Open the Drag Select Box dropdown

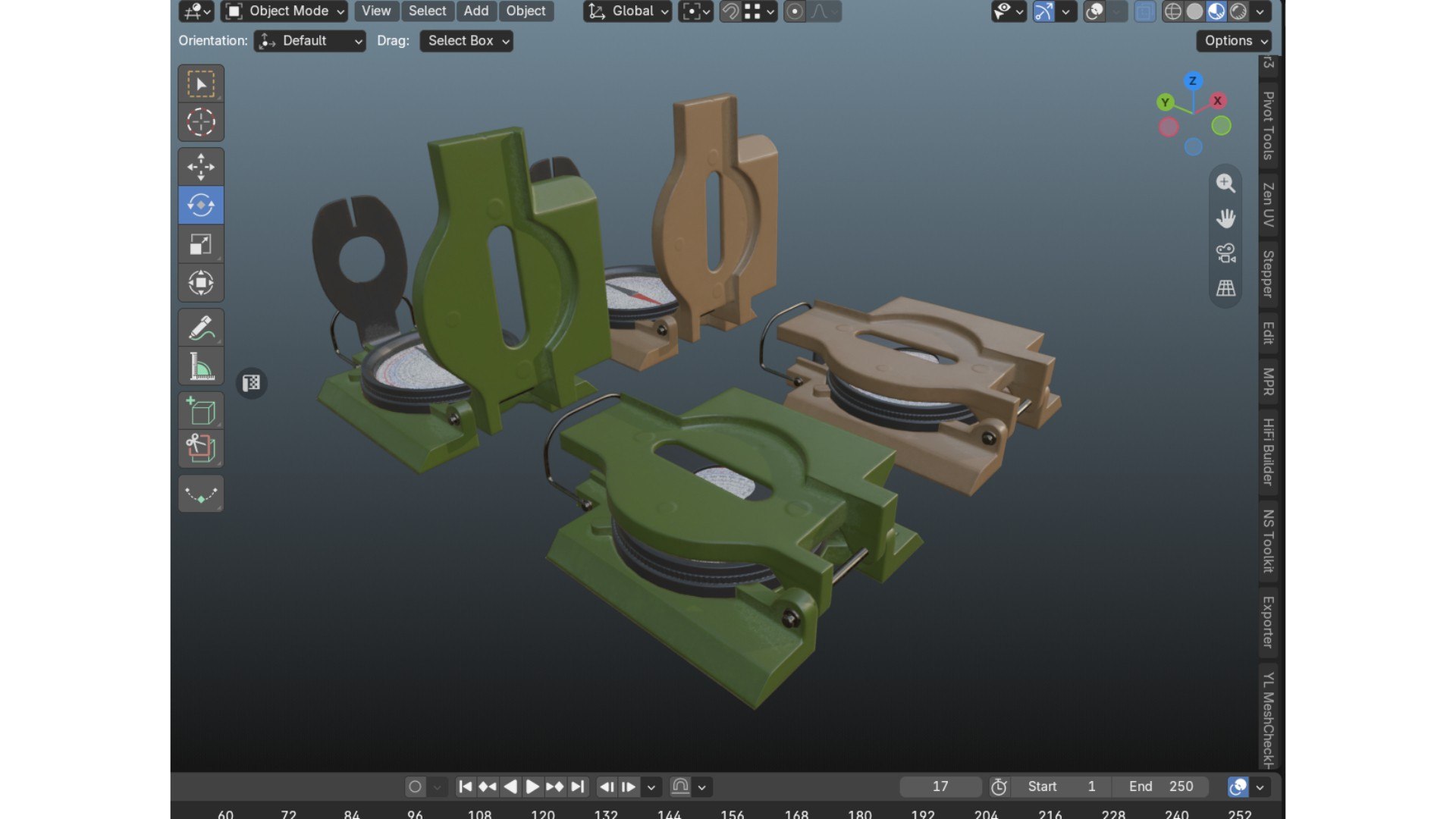tap(466, 41)
